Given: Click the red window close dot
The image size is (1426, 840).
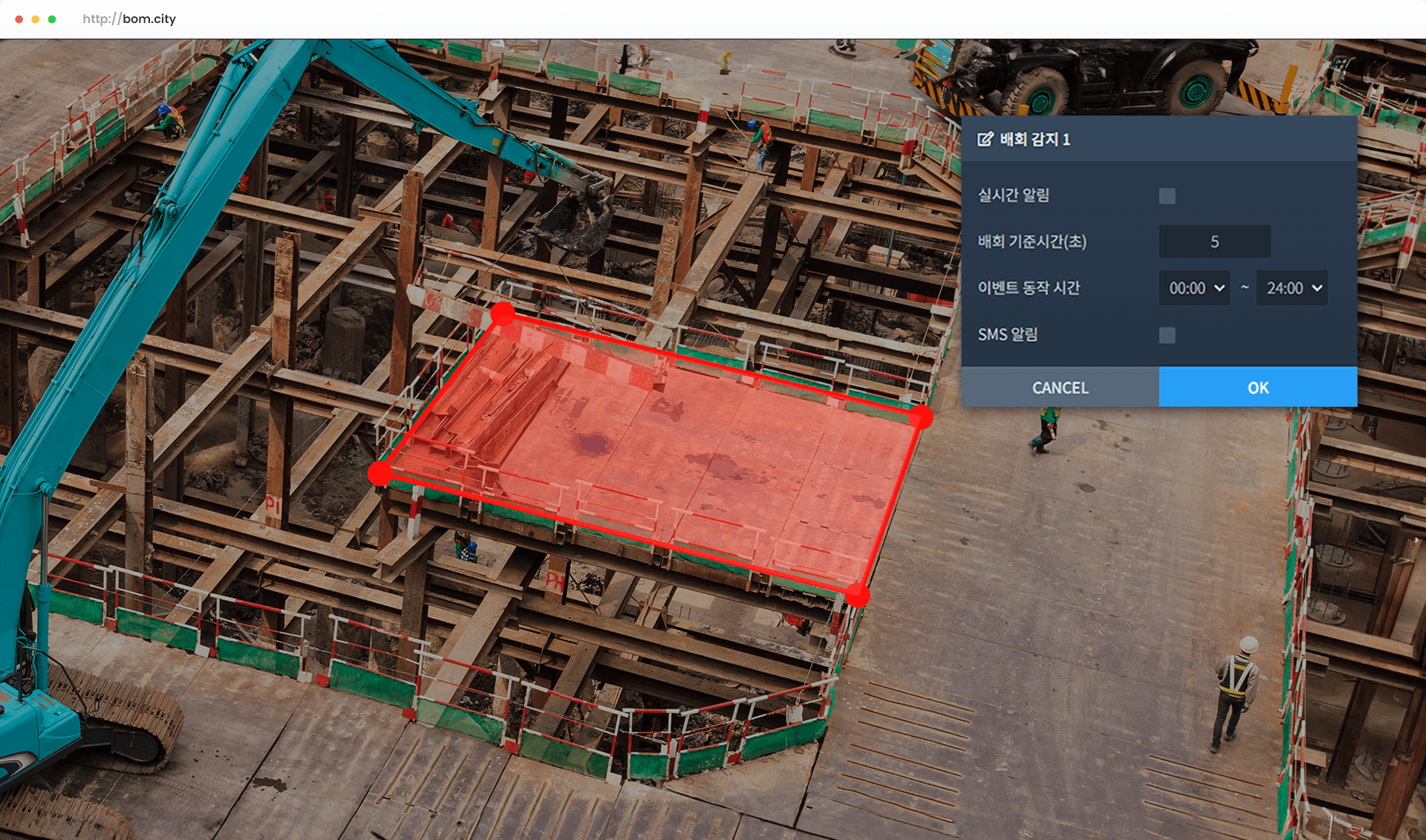Looking at the screenshot, I should click(x=19, y=19).
